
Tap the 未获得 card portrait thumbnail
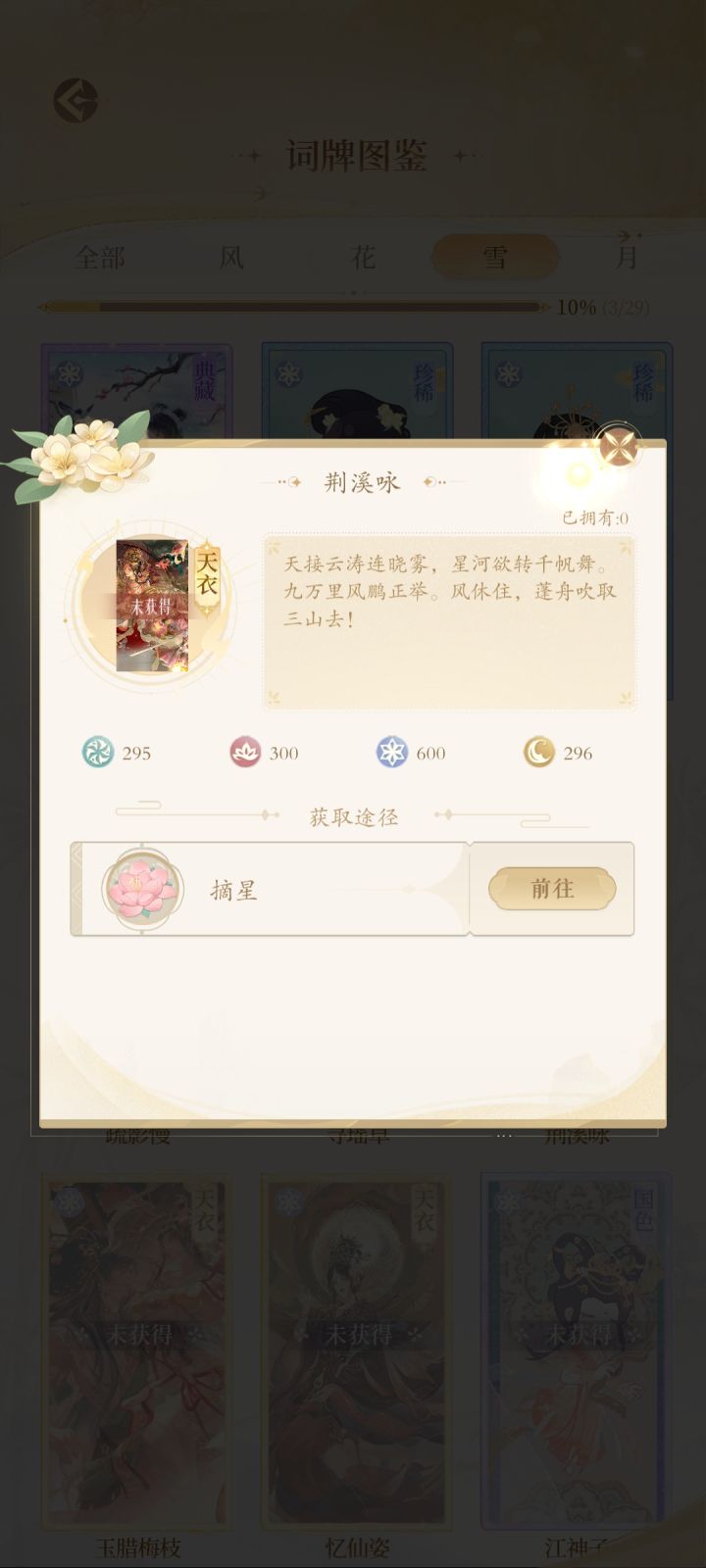pyautogui.click(x=151, y=606)
